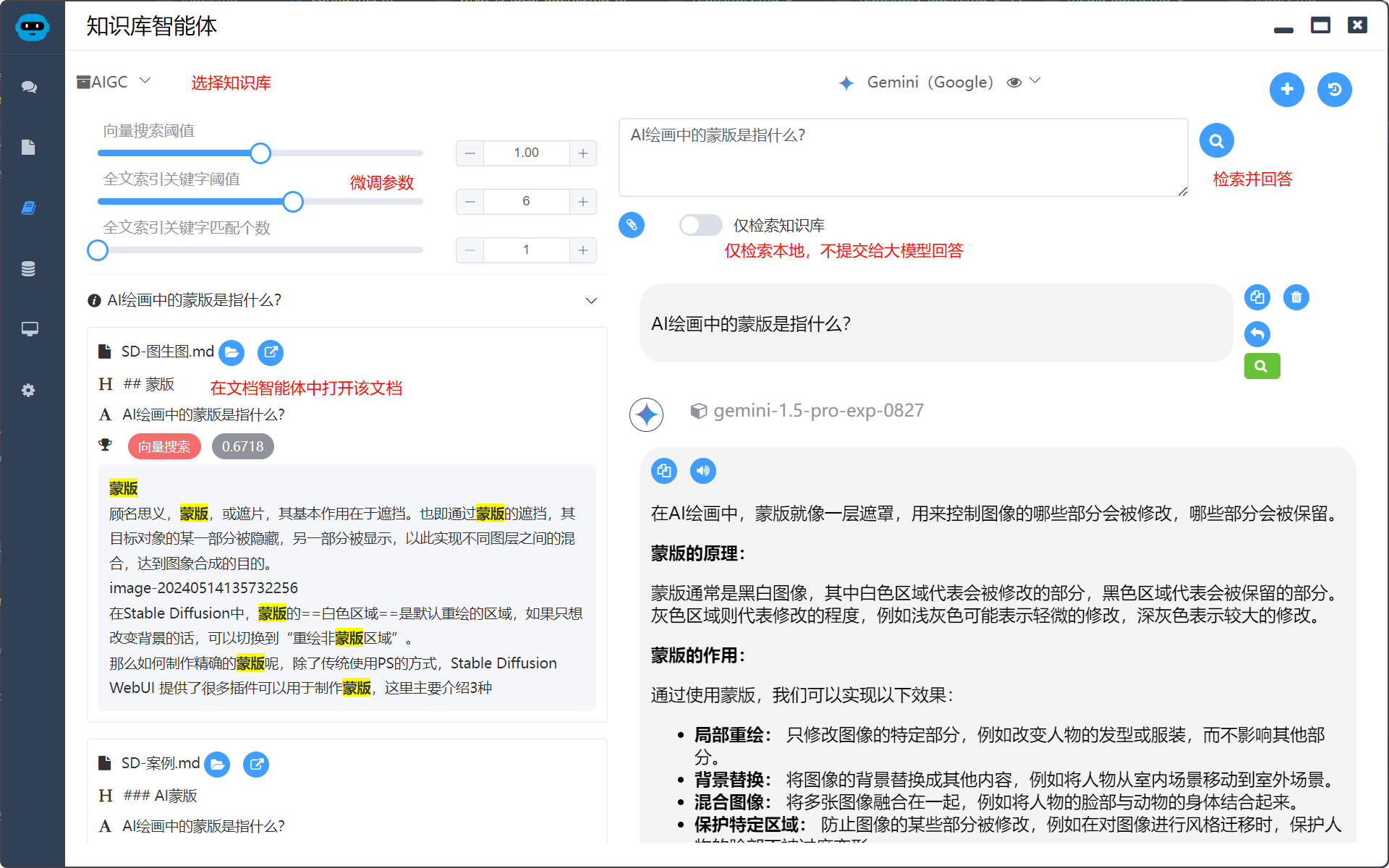Click the trophy score icon
Viewport: 1389px width, 868px height.
[x=106, y=446]
